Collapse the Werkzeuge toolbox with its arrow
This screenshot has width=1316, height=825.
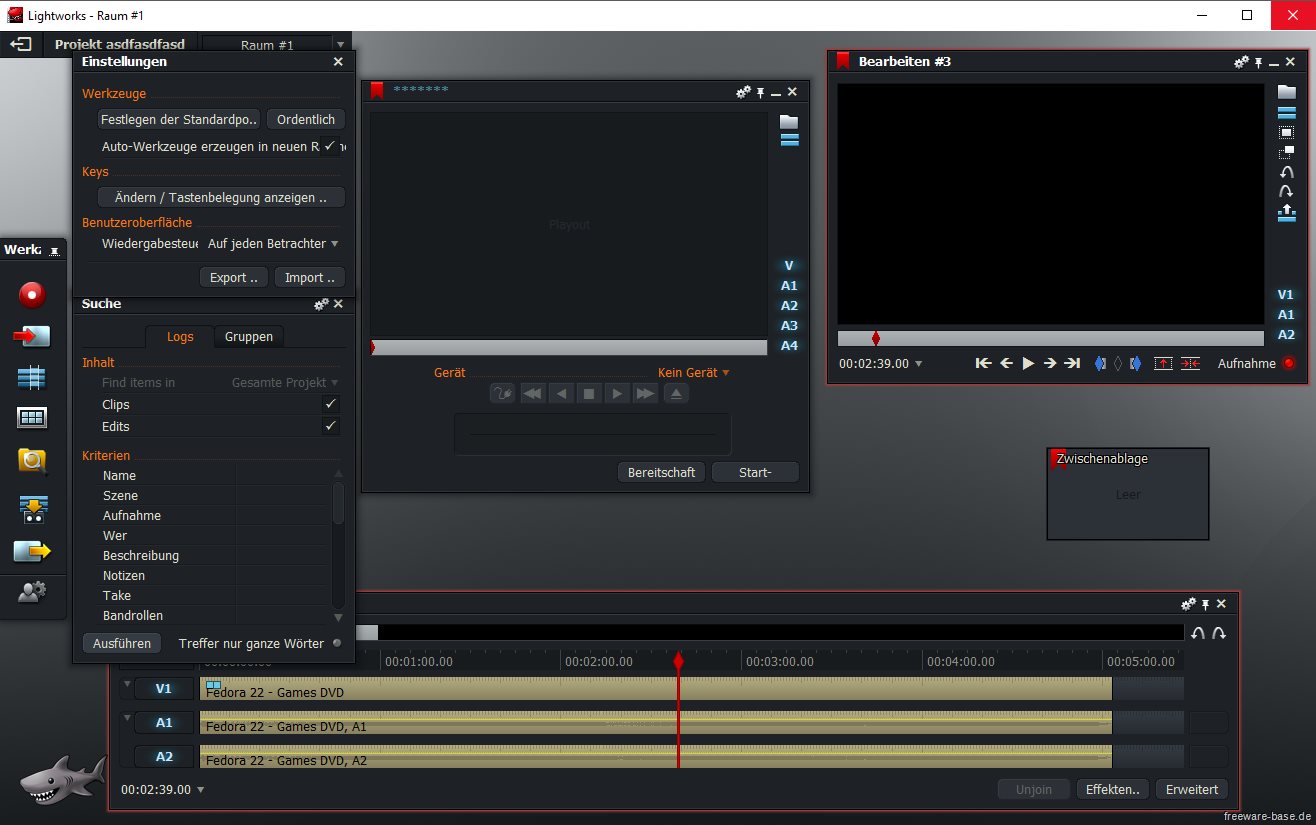click(x=54, y=251)
